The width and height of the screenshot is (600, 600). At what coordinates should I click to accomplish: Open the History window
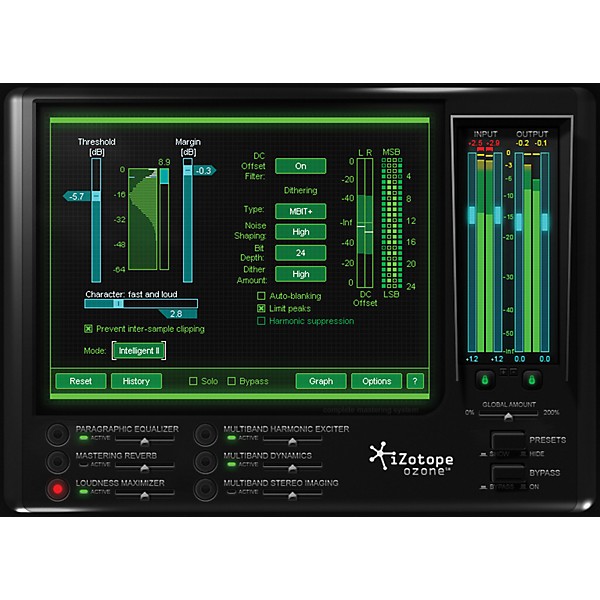(x=136, y=381)
